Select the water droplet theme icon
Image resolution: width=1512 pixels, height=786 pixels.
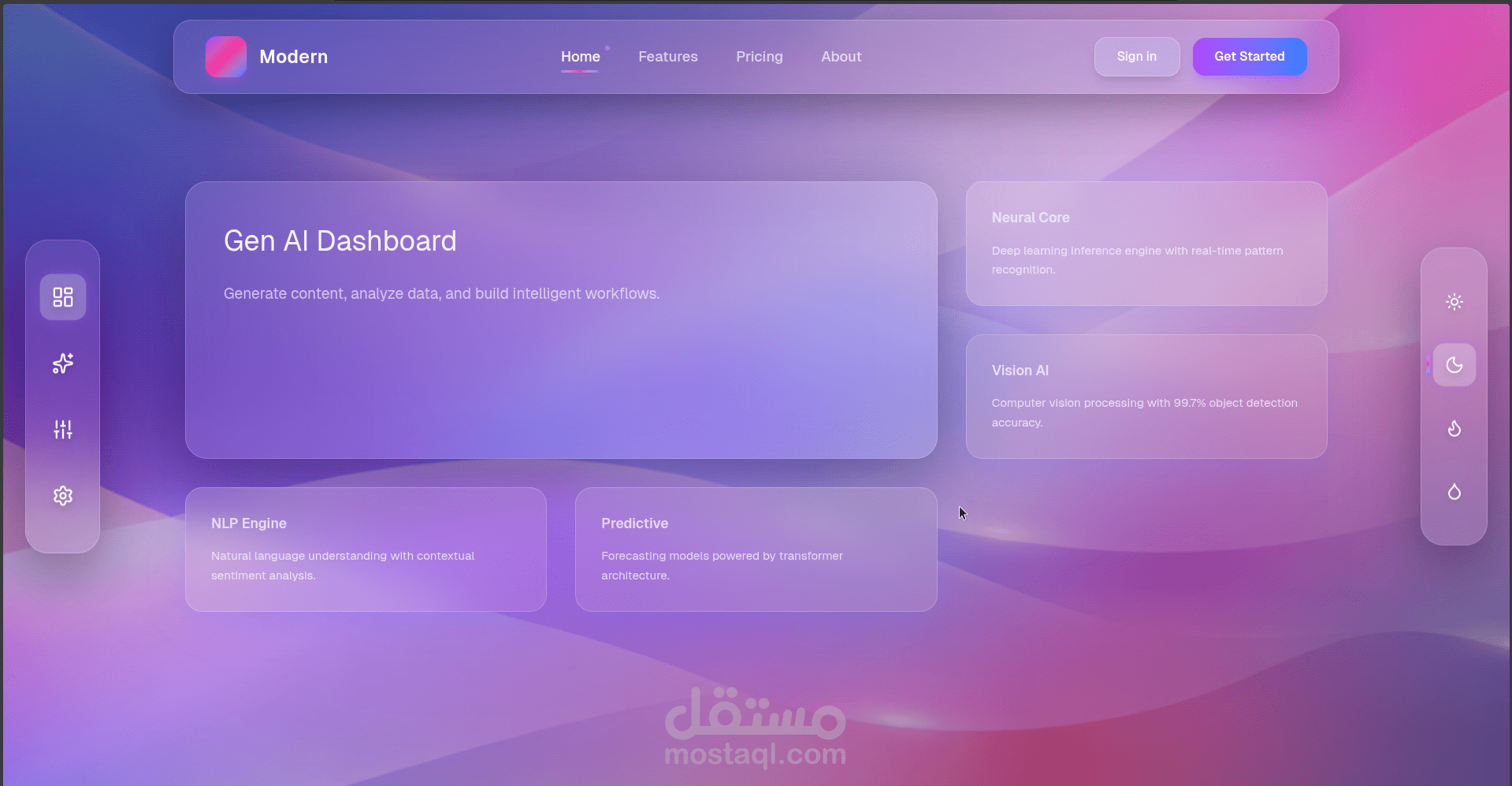pos(1454,491)
